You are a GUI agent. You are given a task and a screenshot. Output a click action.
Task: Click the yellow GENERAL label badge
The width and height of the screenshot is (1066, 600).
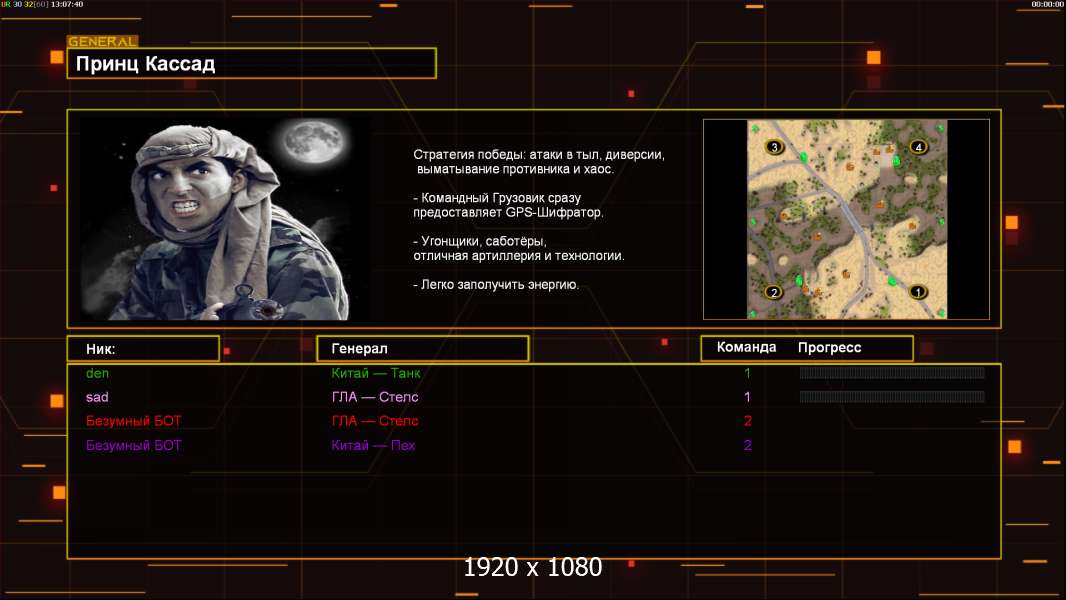[102, 42]
